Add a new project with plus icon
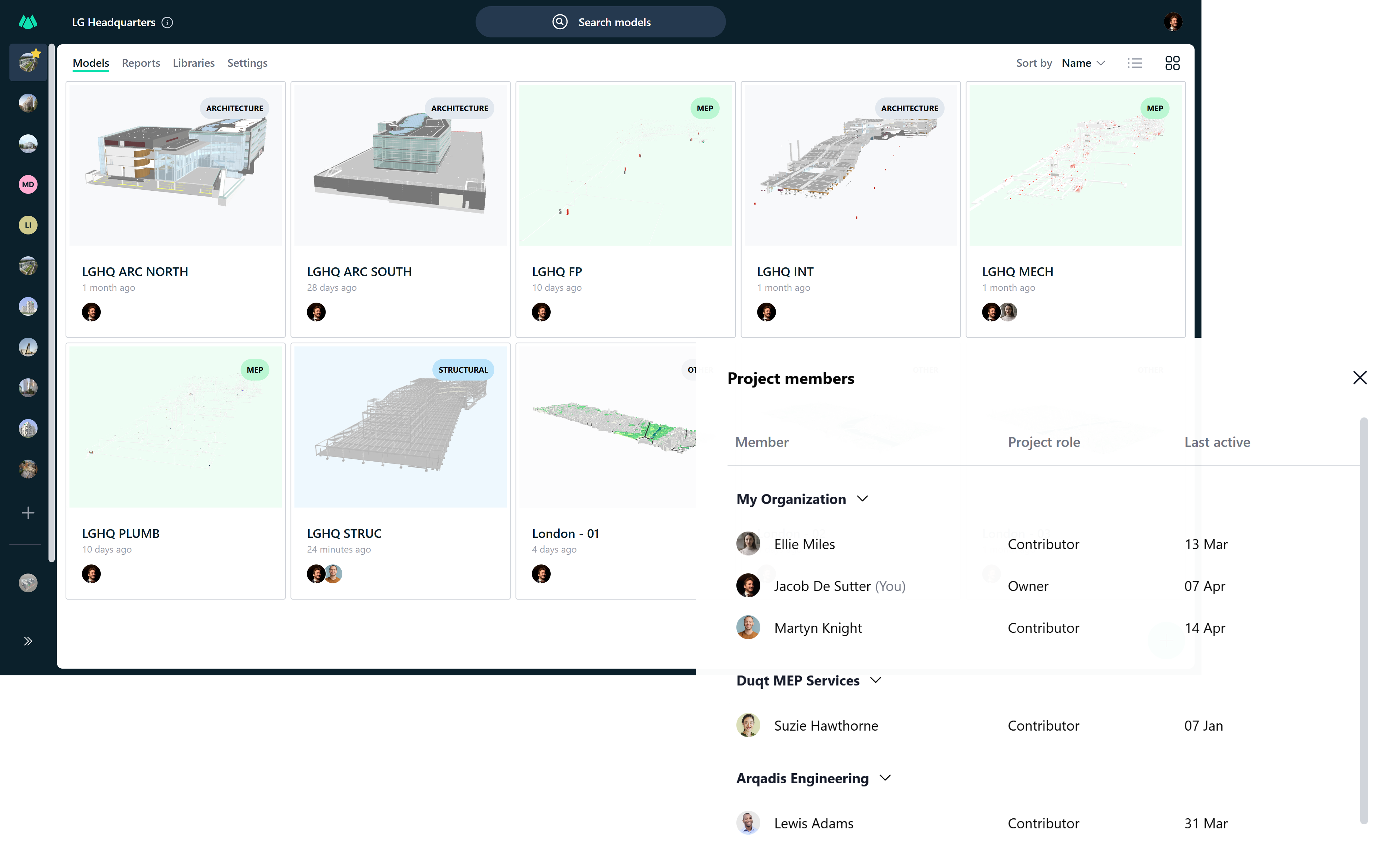This screenshot has width=1400, height=857. [x=28, y=513]
